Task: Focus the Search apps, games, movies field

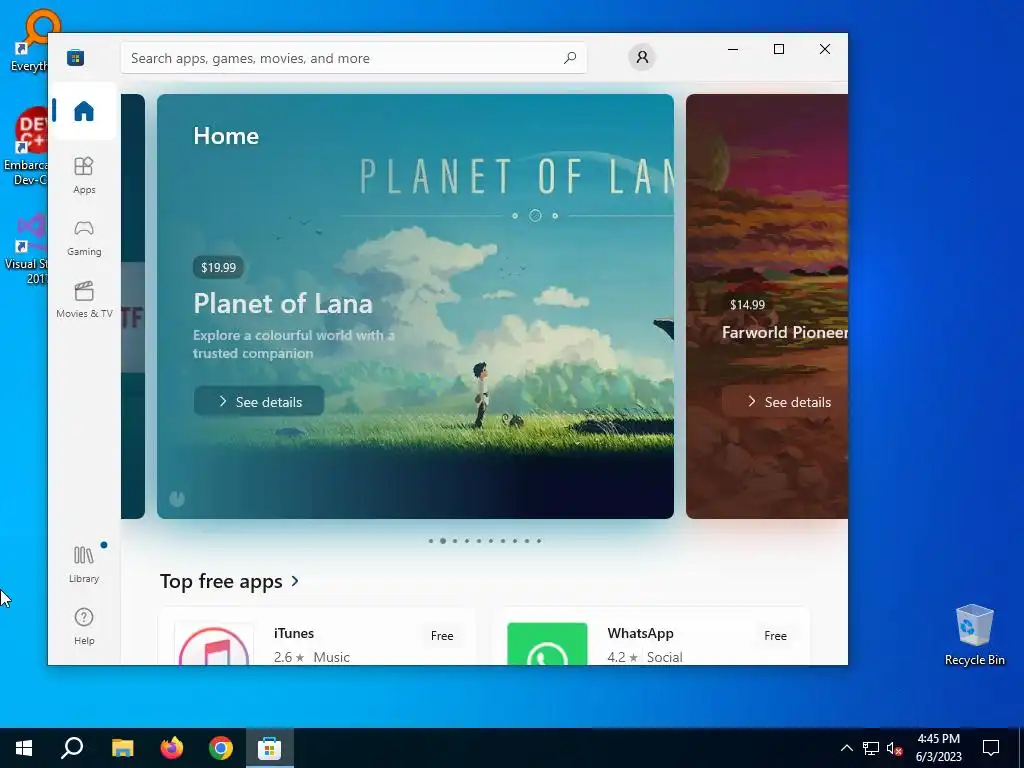Action: coord(353,58)
